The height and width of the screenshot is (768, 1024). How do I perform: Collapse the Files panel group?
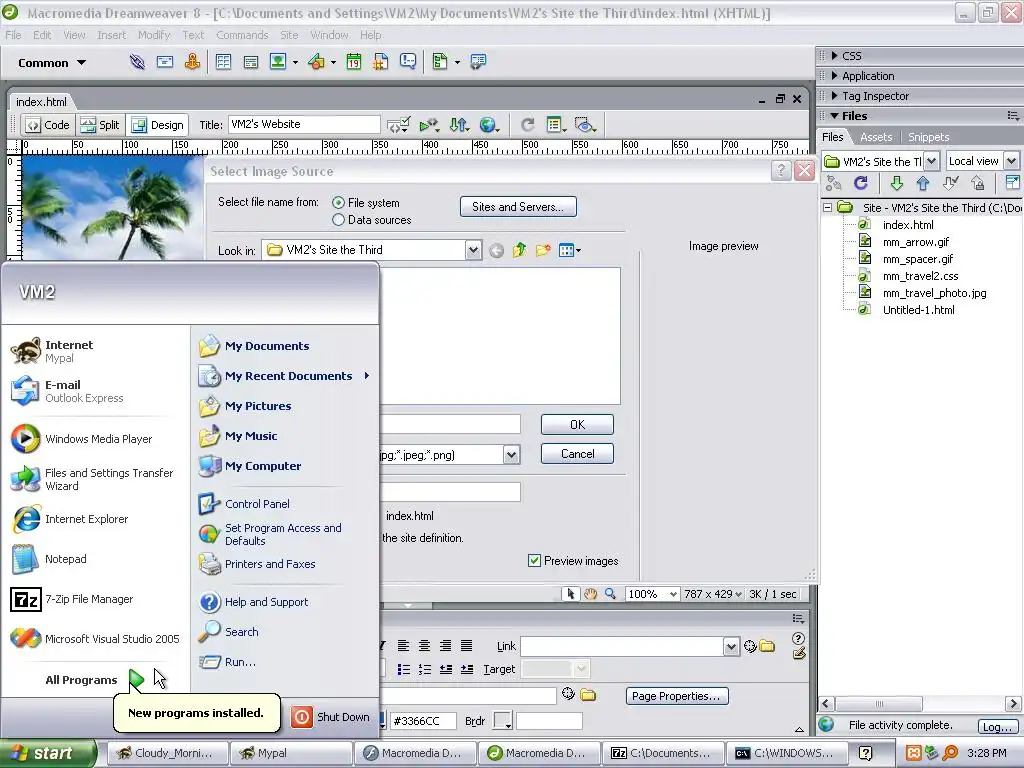(x=834, y=116)
